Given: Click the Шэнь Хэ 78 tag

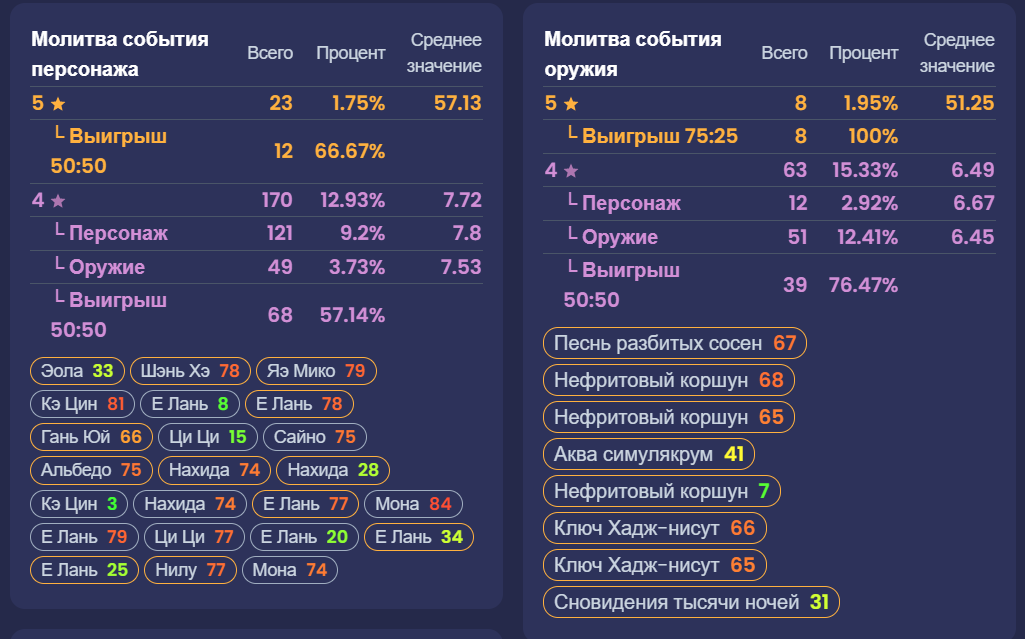Looking at the screenshot, I should tap(189, 371).
